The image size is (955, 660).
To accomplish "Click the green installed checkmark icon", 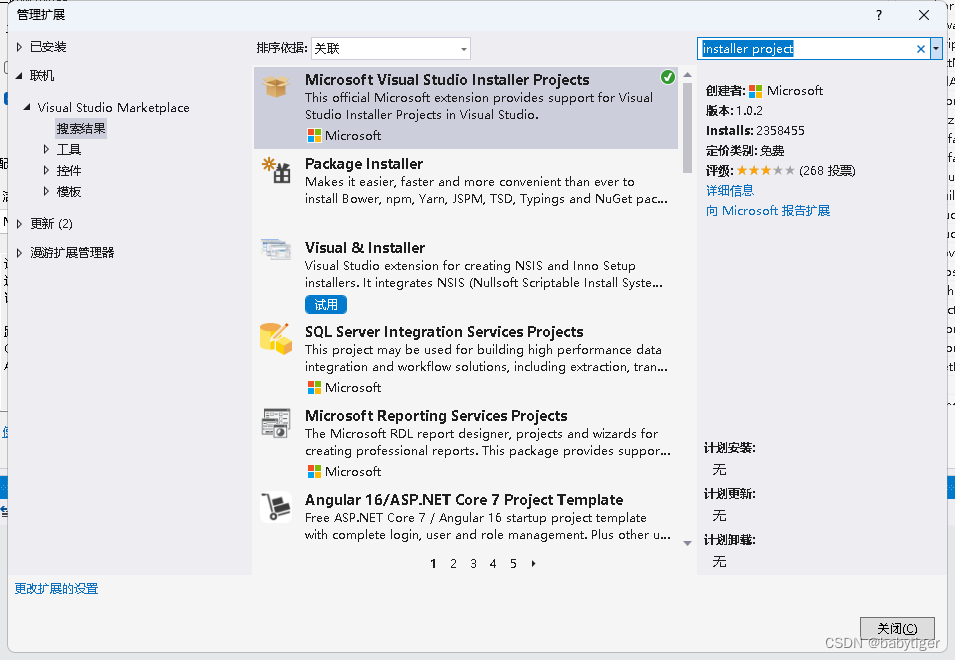I will click(668, 77).
